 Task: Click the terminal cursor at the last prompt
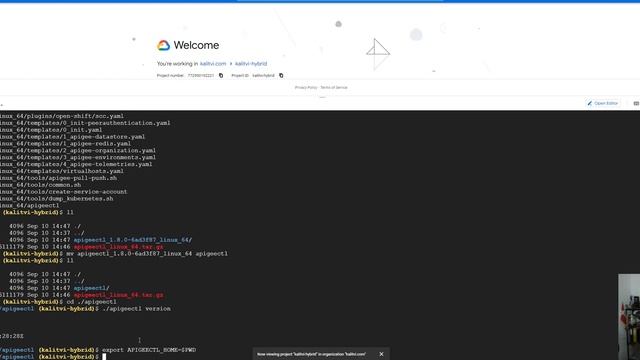click(104, 357)
